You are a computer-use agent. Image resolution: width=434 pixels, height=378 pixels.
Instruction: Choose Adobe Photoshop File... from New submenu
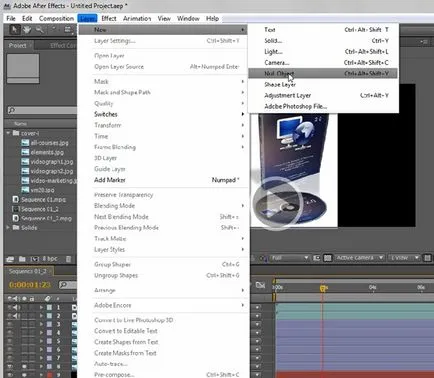pos(323,107)
